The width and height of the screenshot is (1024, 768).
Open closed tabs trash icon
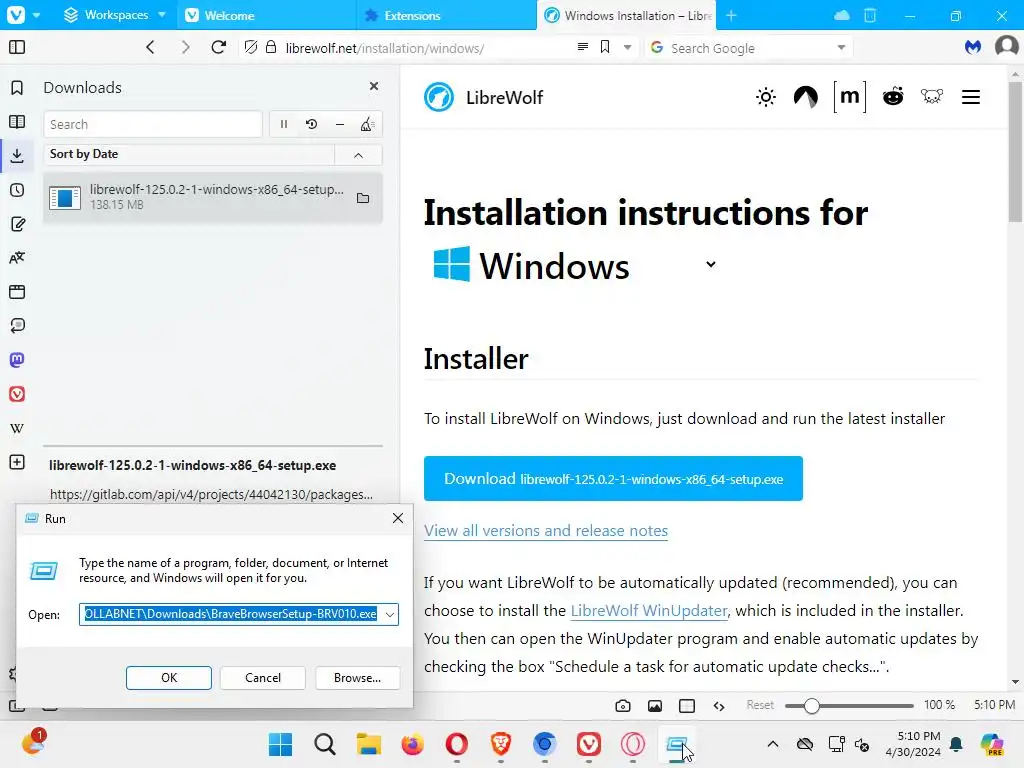click(x=870, y=15)
